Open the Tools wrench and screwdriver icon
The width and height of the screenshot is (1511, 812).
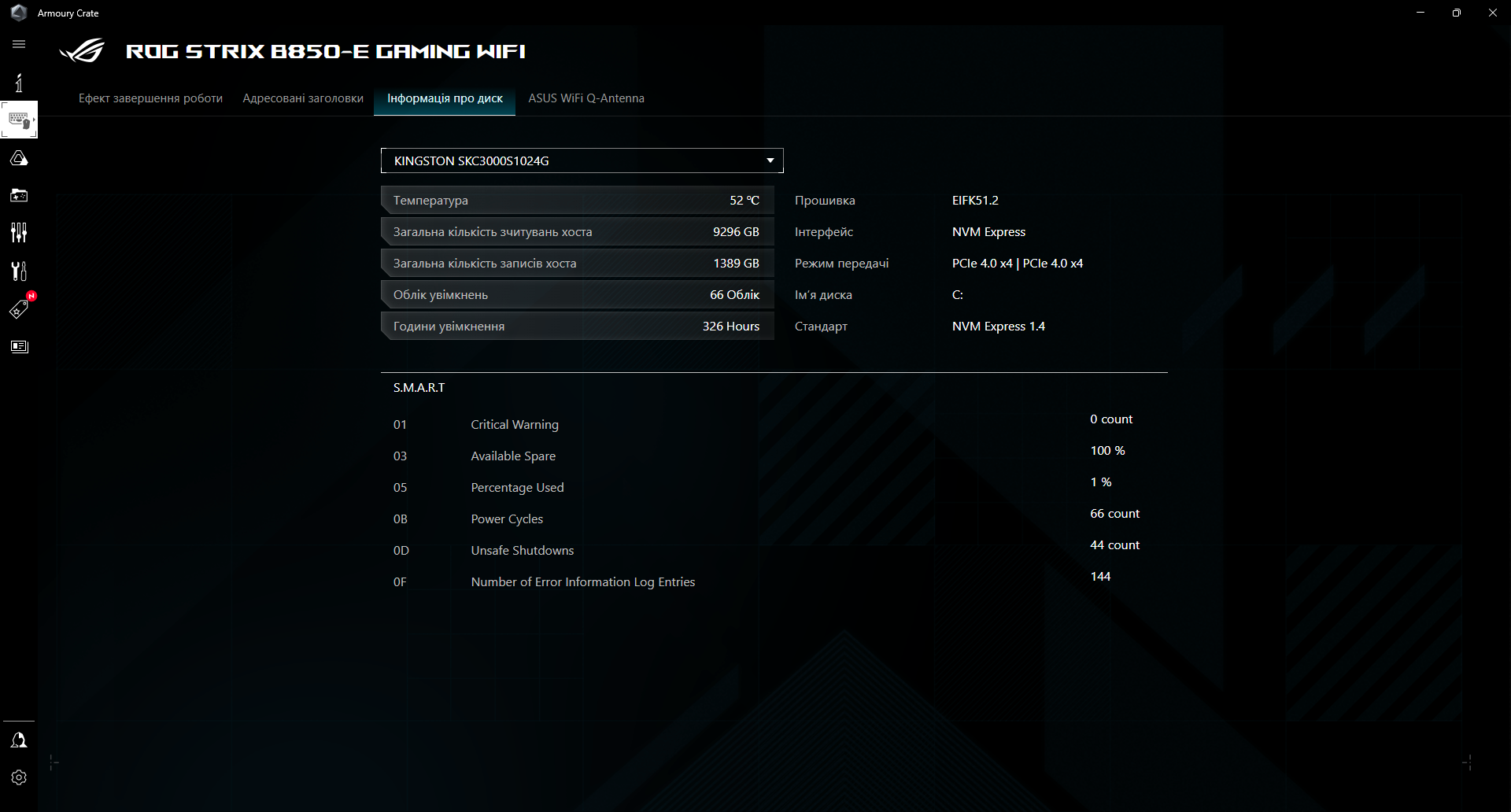pos(19,271)
